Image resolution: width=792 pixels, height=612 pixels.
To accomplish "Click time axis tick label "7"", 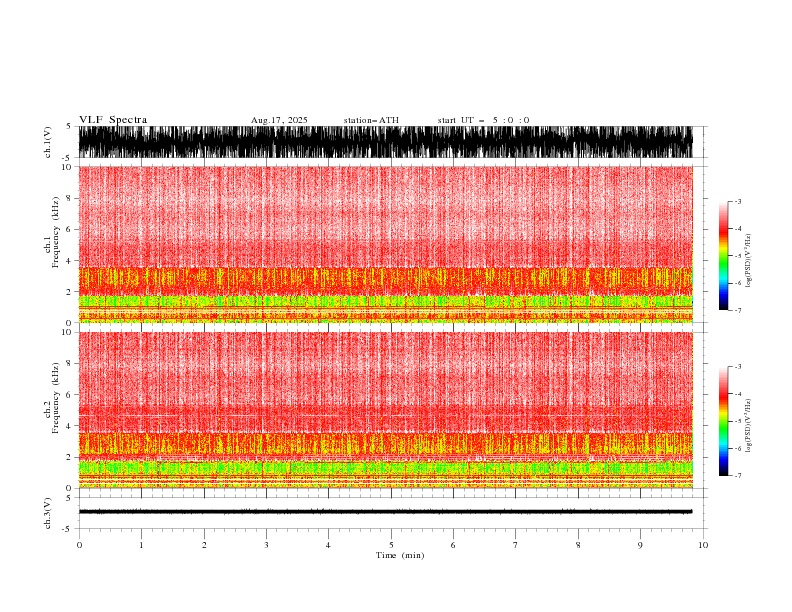I will coord(516,545).
